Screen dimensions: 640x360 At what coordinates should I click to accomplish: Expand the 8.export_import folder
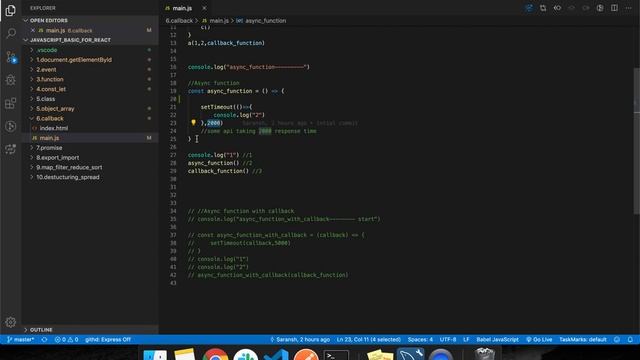coord(58,158)
